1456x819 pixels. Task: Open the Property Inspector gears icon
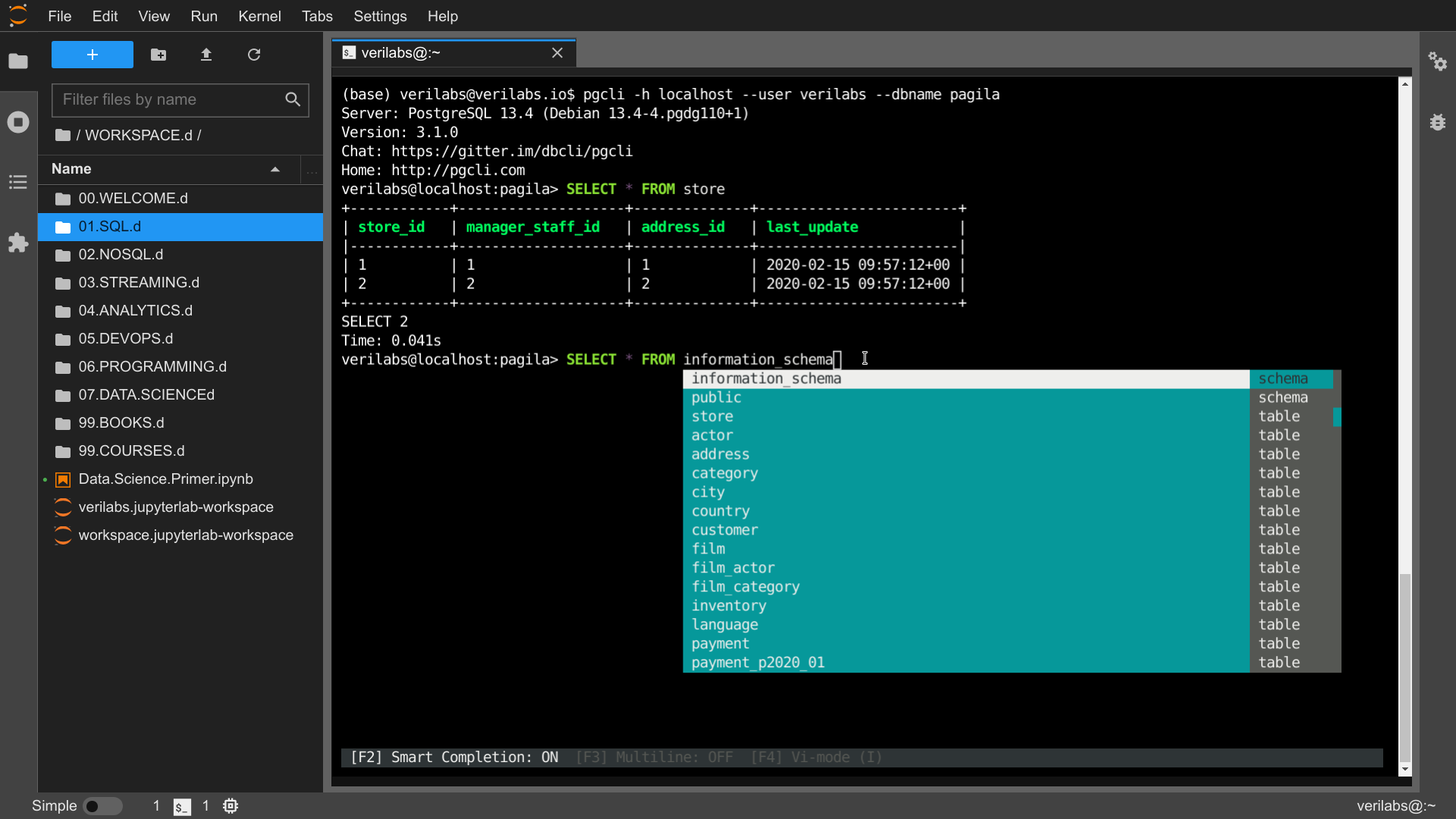click(1438, 61)
